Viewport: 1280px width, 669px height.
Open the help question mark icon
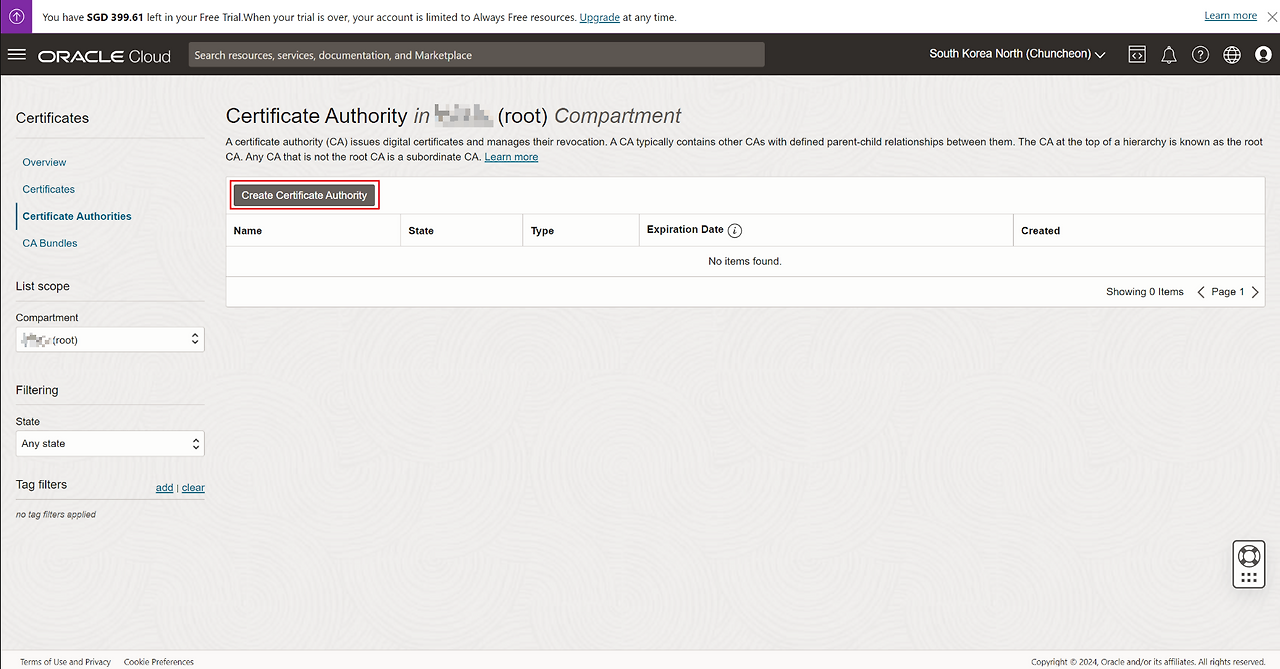(1200, 55)
